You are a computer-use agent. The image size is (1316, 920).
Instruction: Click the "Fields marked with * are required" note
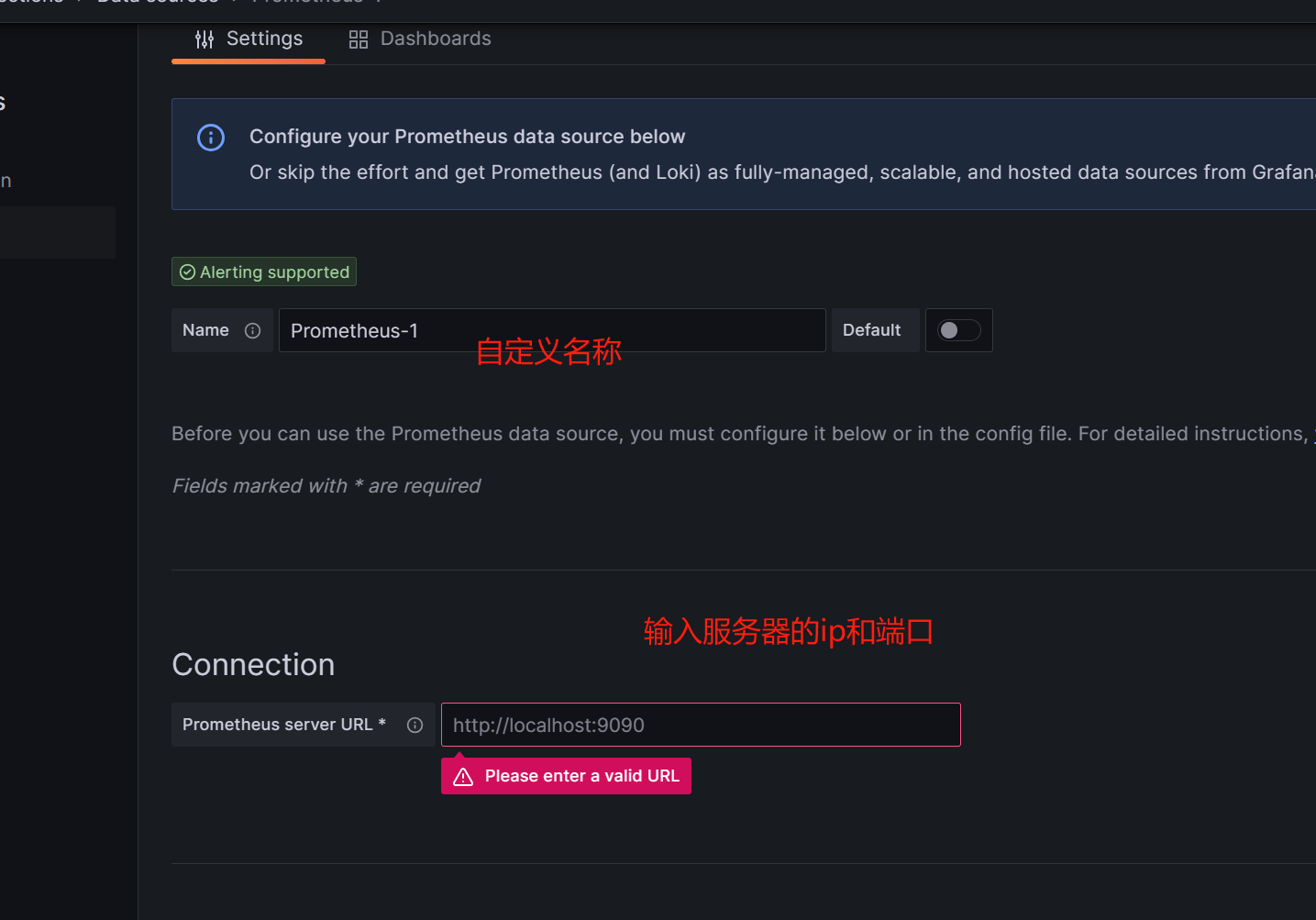tap(326, 486)
